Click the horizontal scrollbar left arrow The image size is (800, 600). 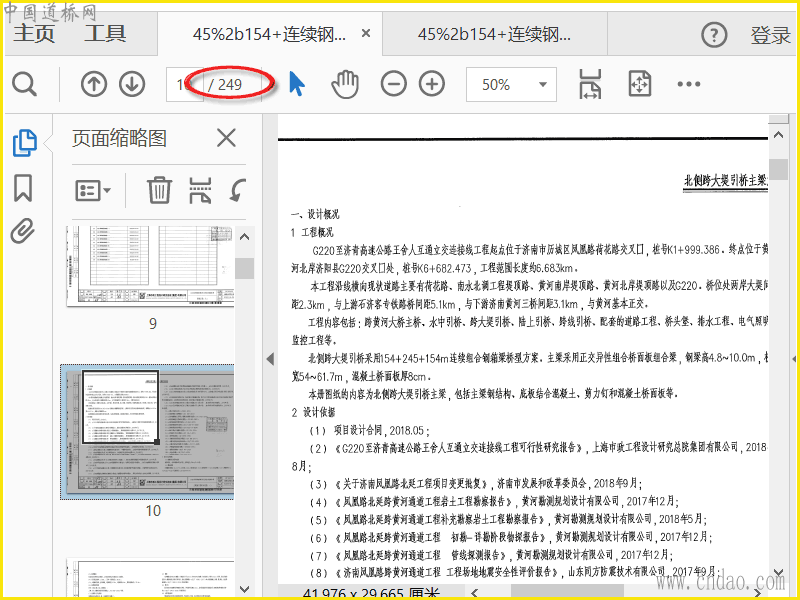[475, 592]
